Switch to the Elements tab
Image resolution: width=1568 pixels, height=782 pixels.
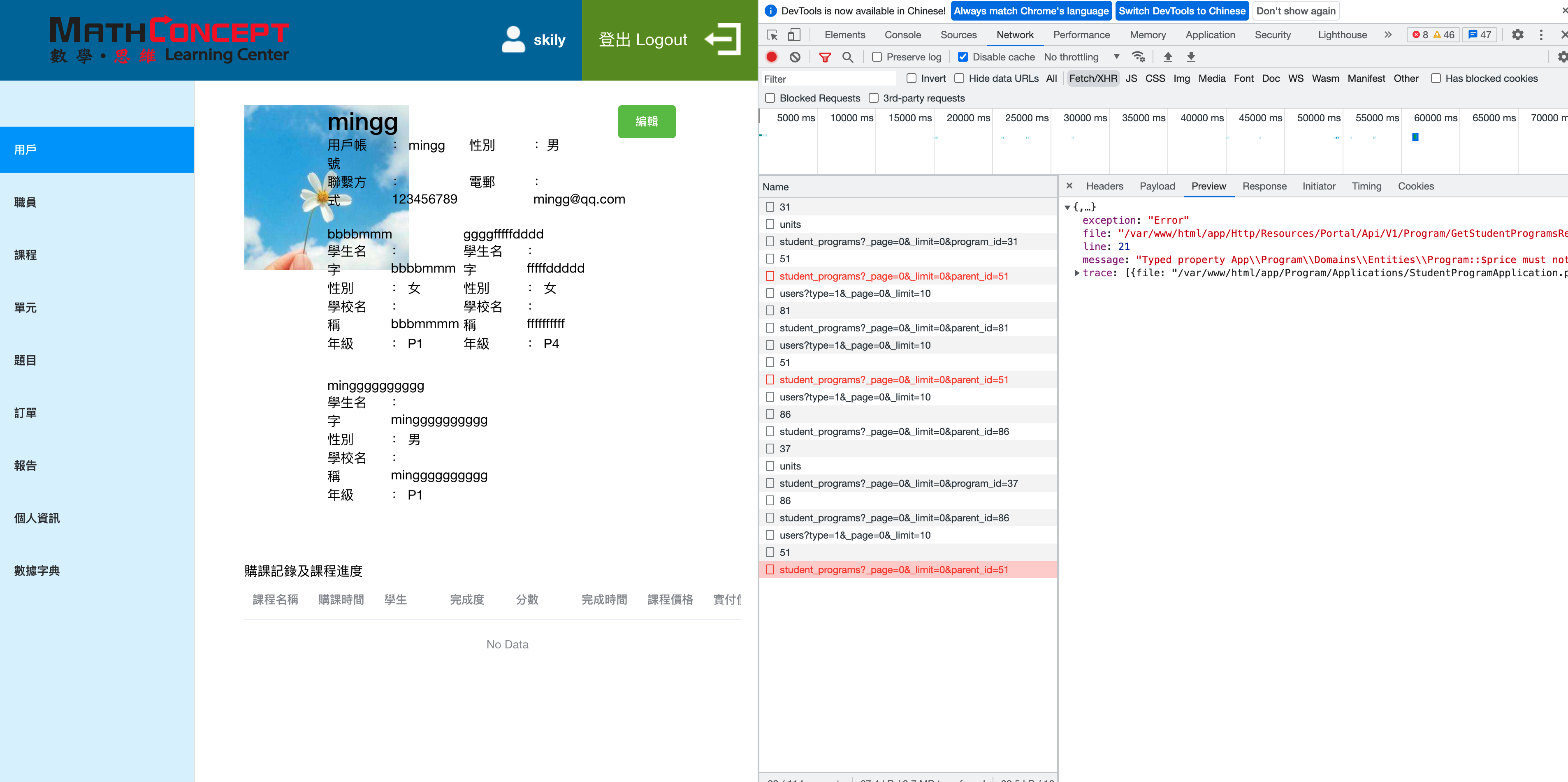[x=844, y=35]
